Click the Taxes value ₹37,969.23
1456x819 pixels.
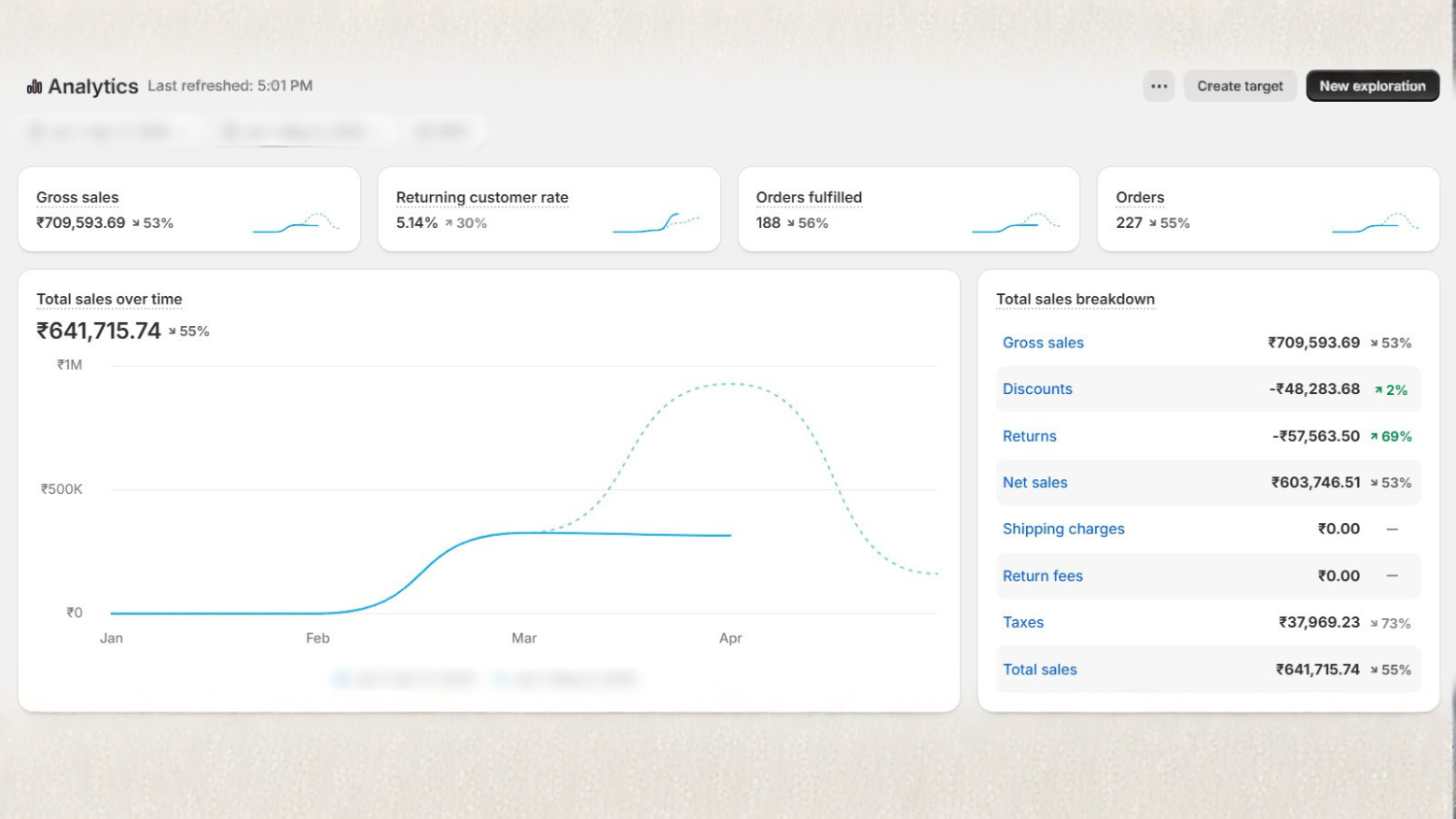pos(1319,623)
